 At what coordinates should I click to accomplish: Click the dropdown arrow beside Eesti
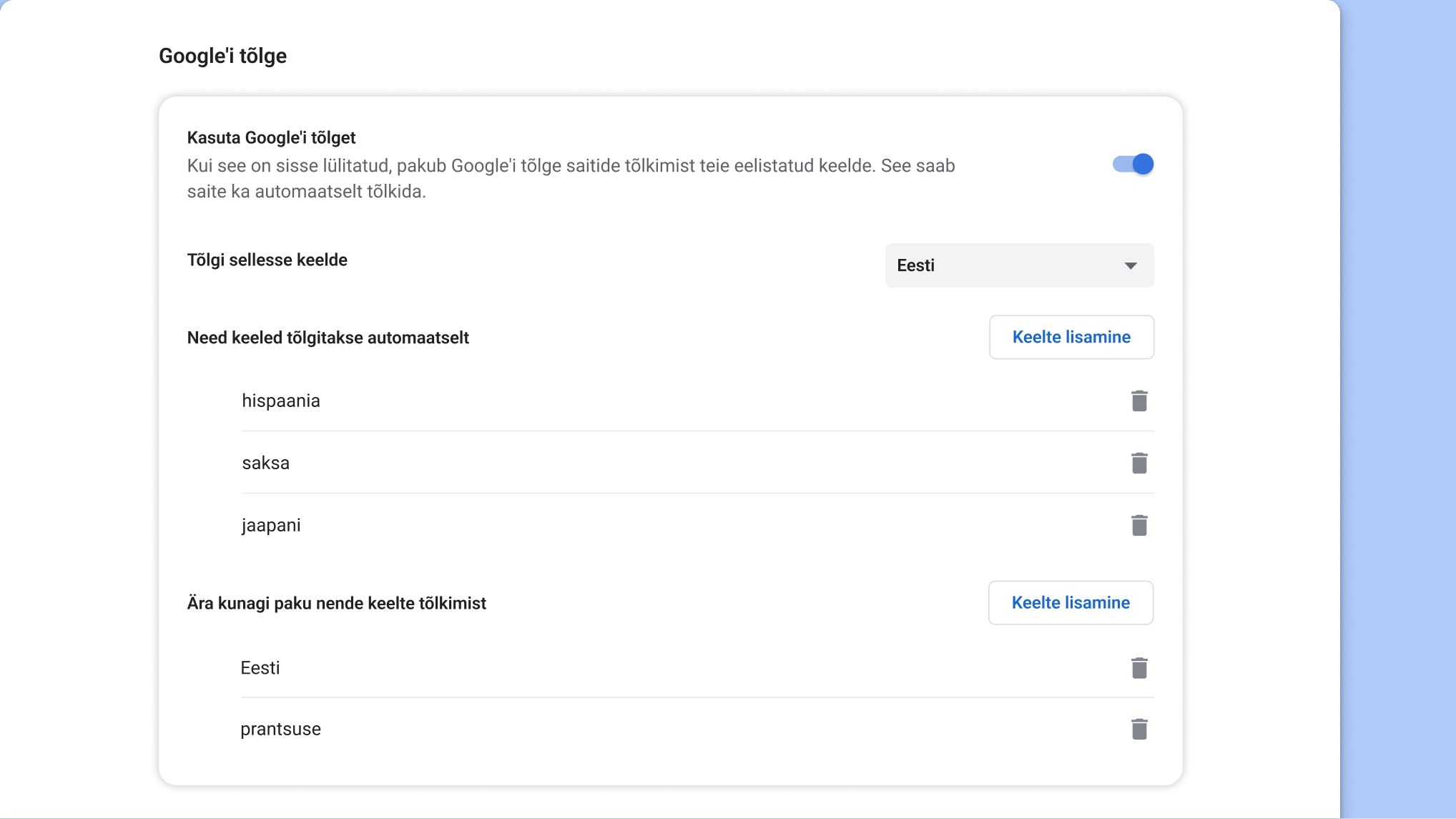[x=1131, y=265]
